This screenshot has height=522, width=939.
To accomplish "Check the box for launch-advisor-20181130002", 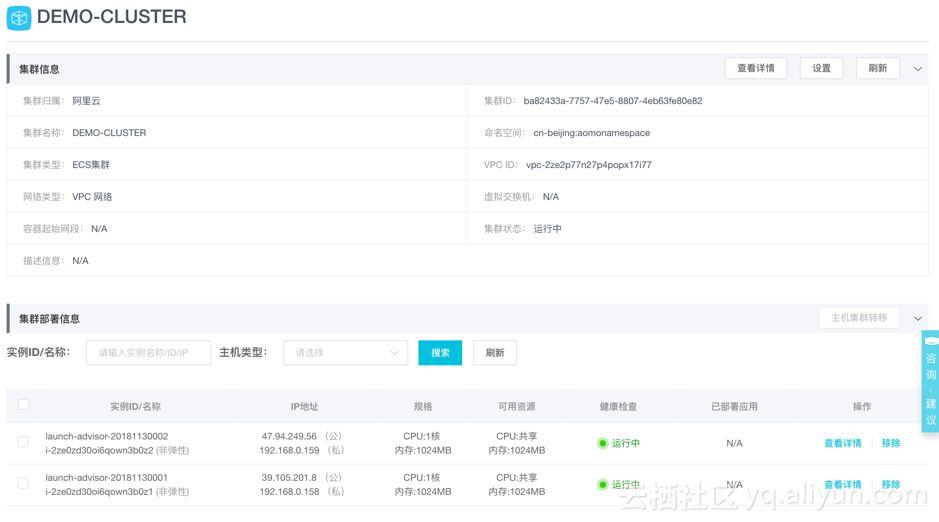I will pyautogui.click(x=23, y=442).
